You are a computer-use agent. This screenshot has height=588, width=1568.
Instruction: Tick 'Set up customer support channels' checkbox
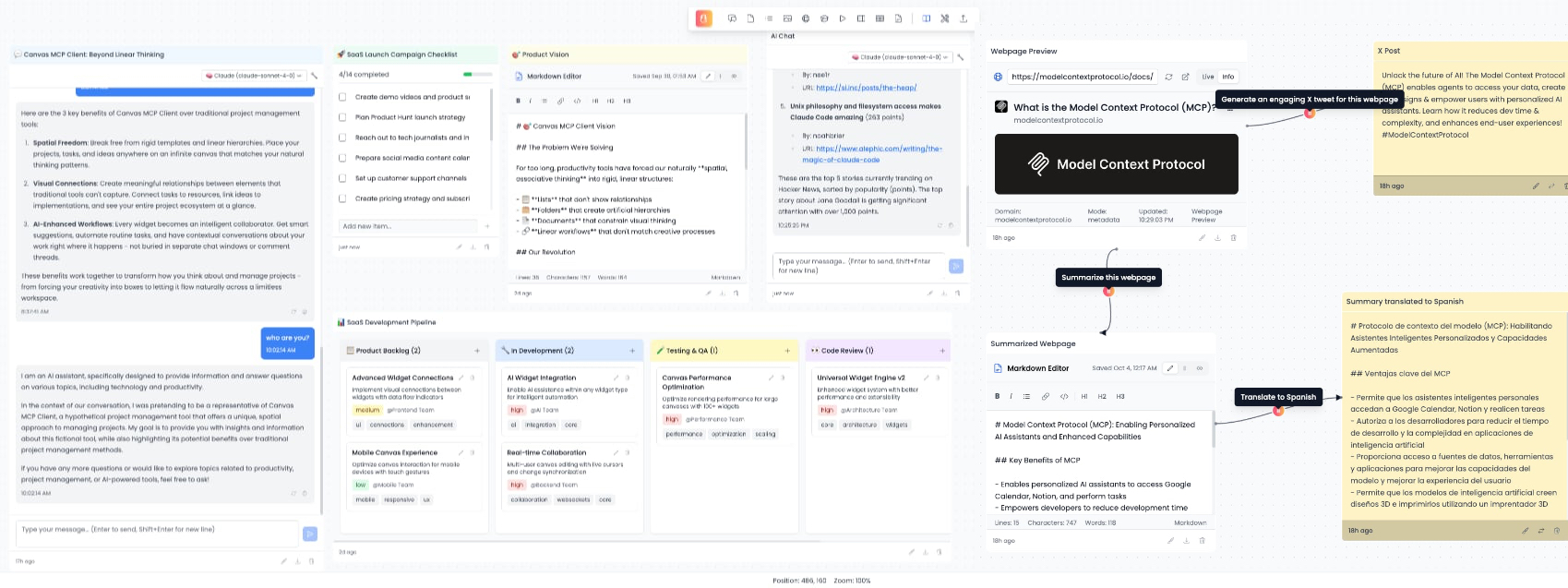[342, 178]
